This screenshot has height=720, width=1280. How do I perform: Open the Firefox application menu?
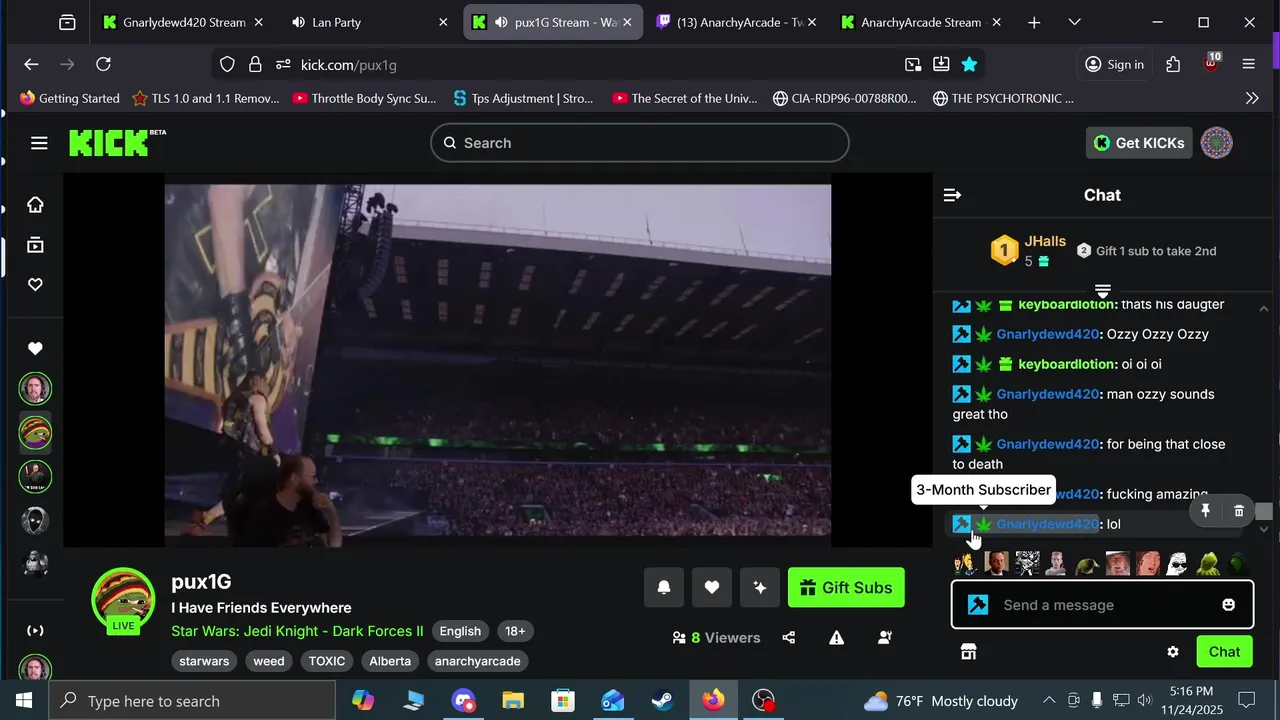pos(1248,64)
